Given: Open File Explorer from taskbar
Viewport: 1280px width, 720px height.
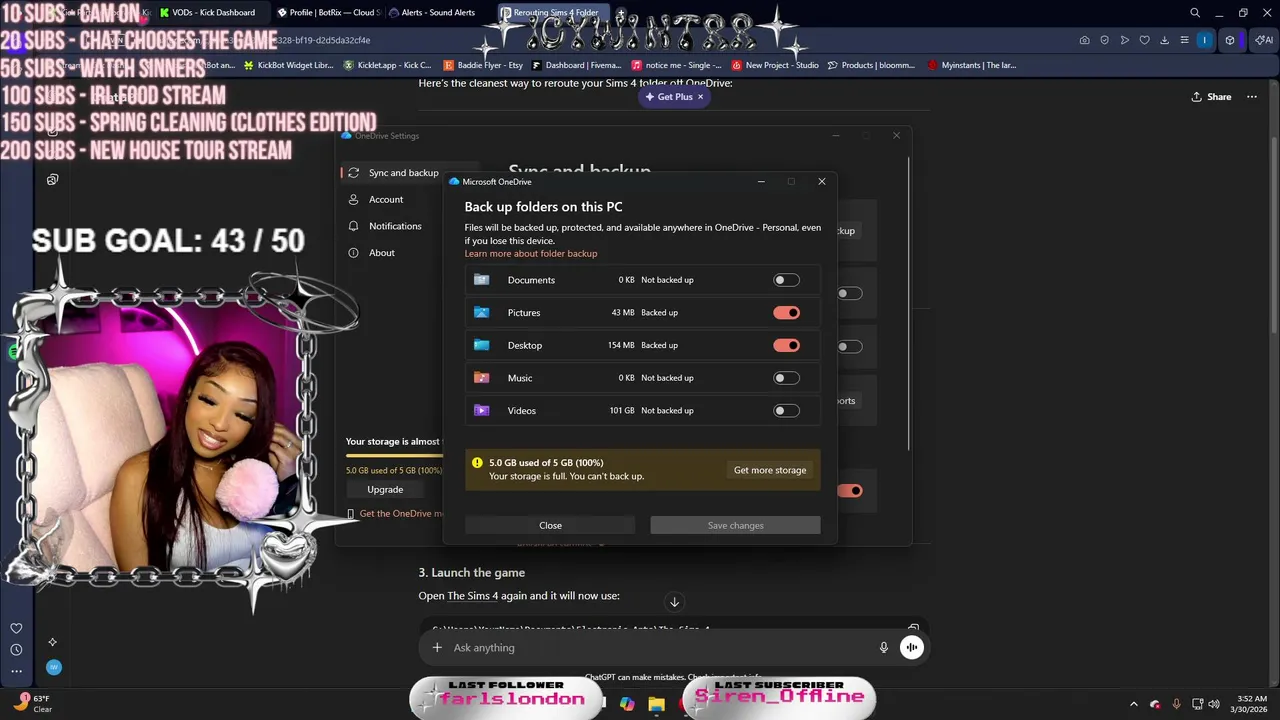Looking at the screenshot, I should pos(656,704).
